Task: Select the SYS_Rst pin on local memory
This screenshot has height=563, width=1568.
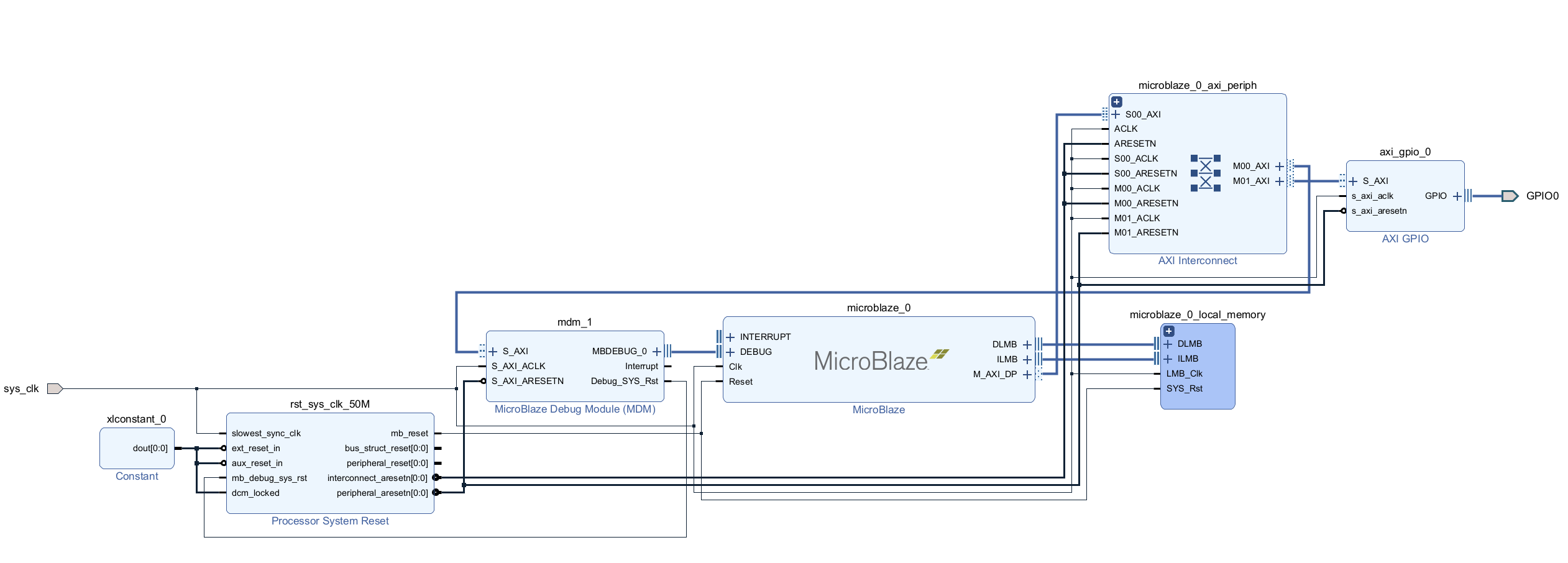Action: point(1184,389)
